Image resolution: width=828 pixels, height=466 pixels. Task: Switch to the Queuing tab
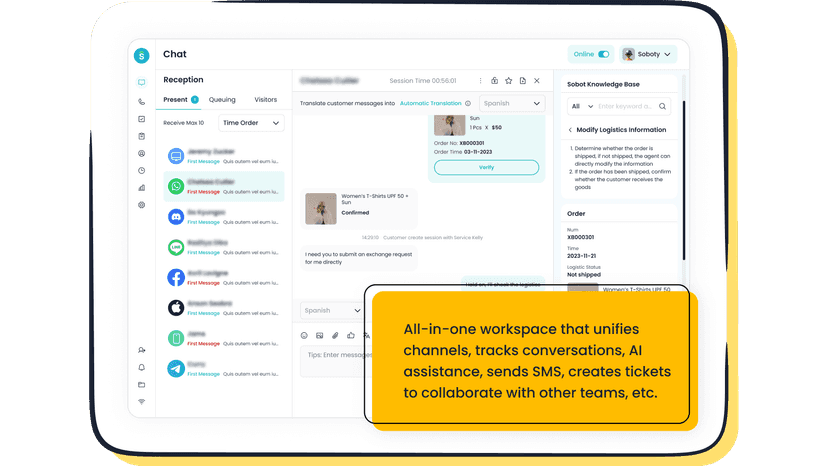coord(222,100)
